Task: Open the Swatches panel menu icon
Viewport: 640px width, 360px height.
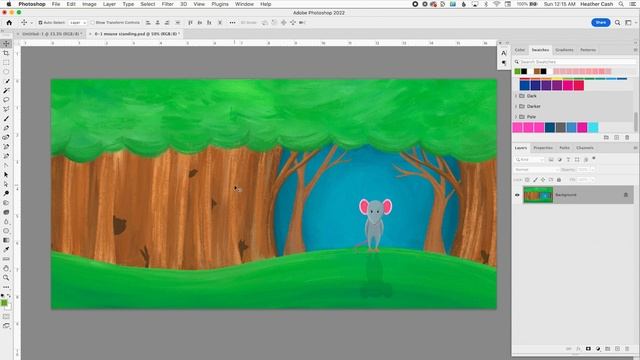Action: point(635,50)
